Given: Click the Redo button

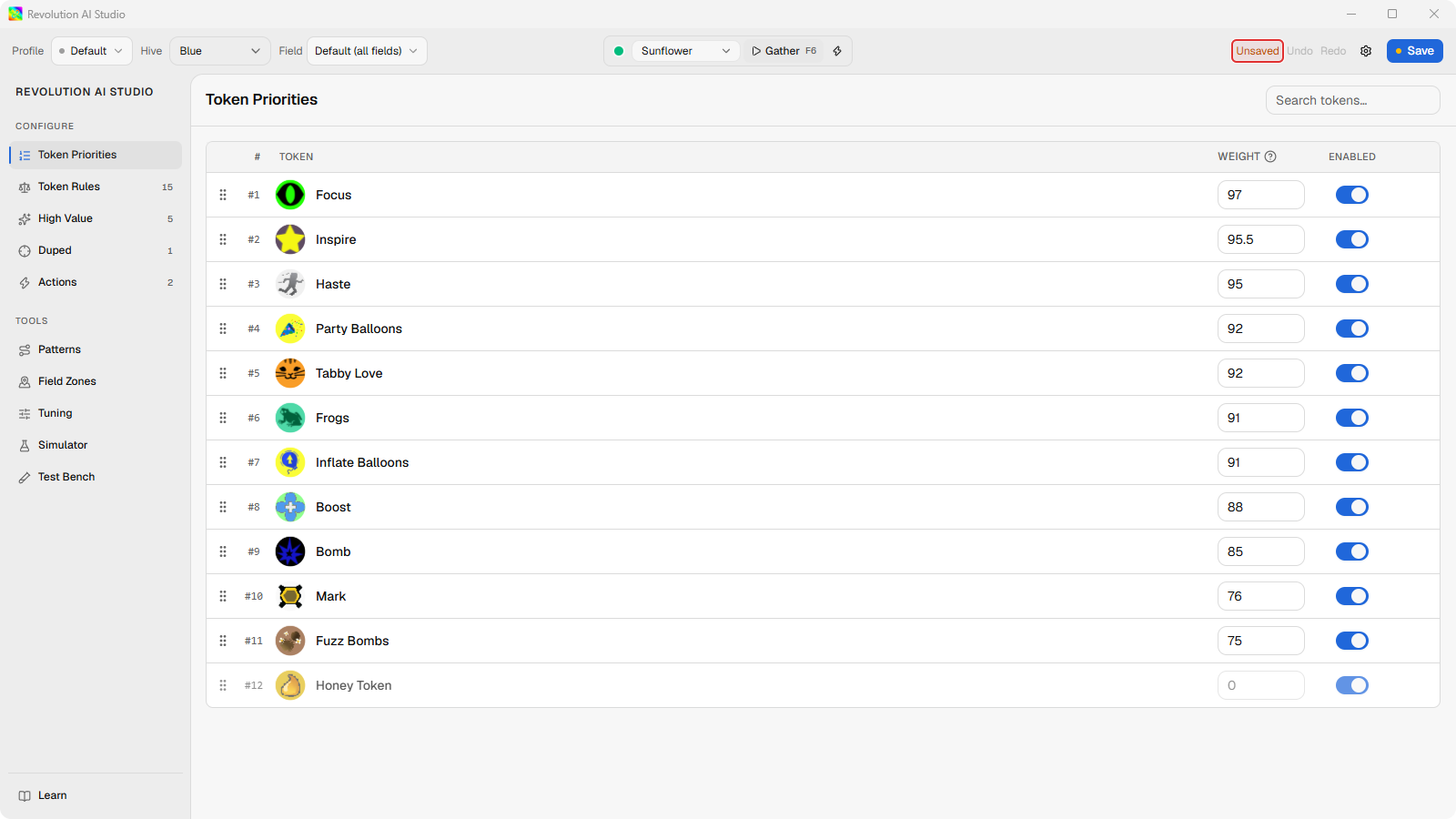Looking at the screenshot, I should tap(1333, 51).
